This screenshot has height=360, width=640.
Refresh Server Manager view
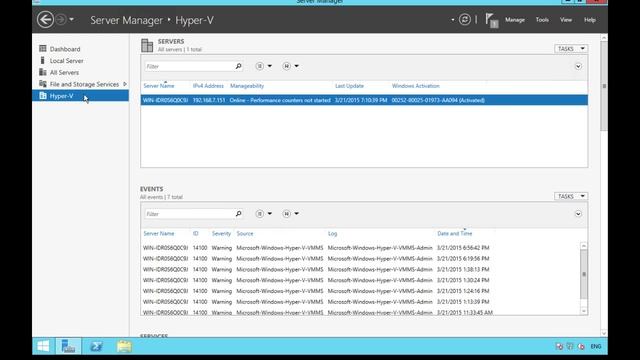pyautogui.click(x=464, y=20)
